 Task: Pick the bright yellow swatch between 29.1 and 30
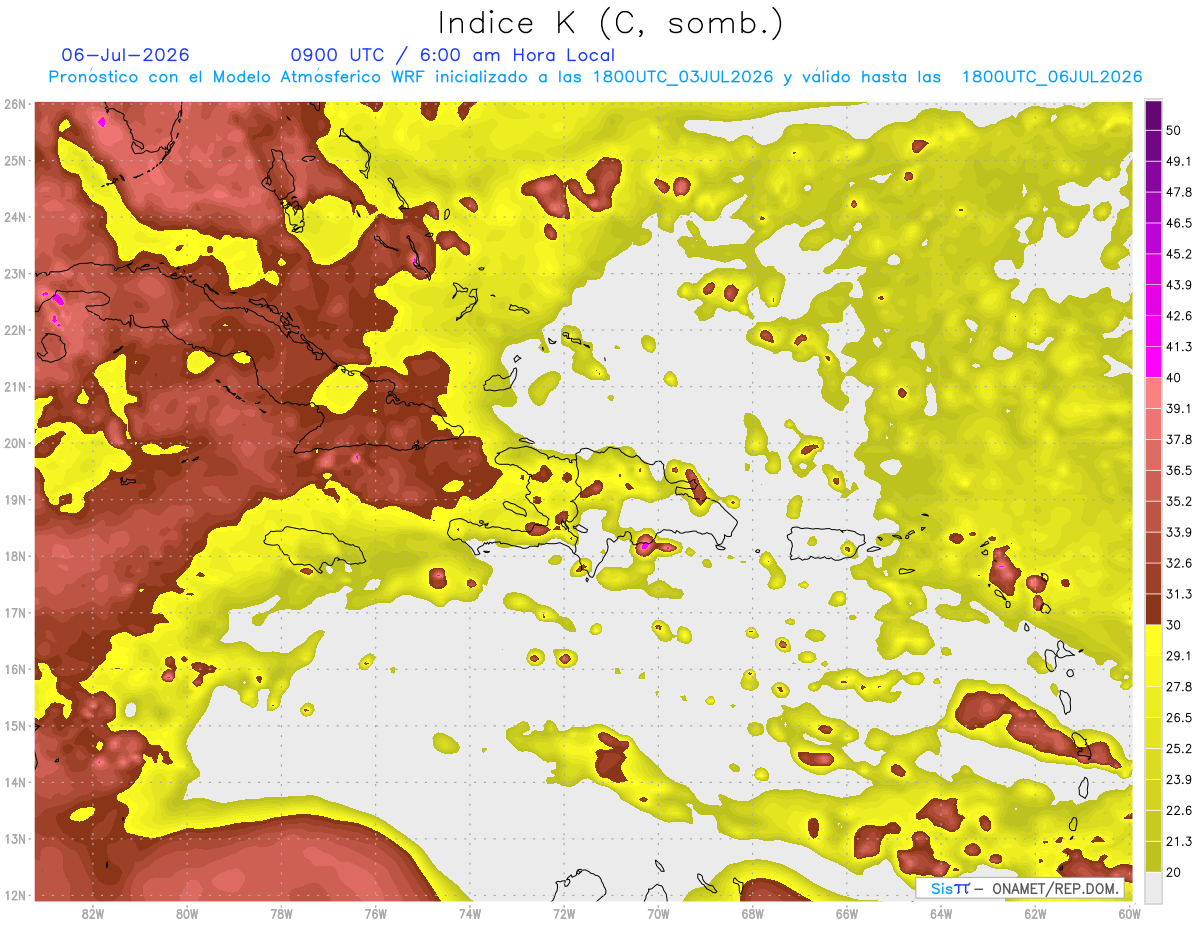1153,640
